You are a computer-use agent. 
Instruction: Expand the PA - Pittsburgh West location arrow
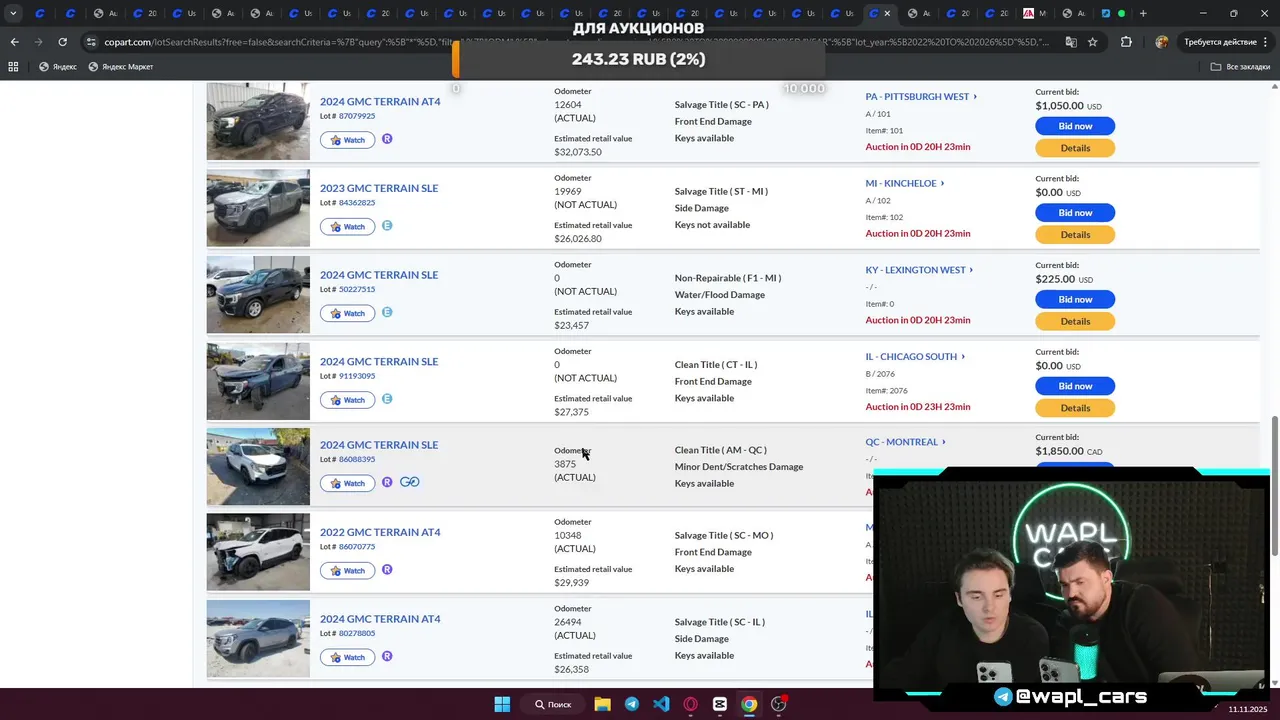coord(975,97)
